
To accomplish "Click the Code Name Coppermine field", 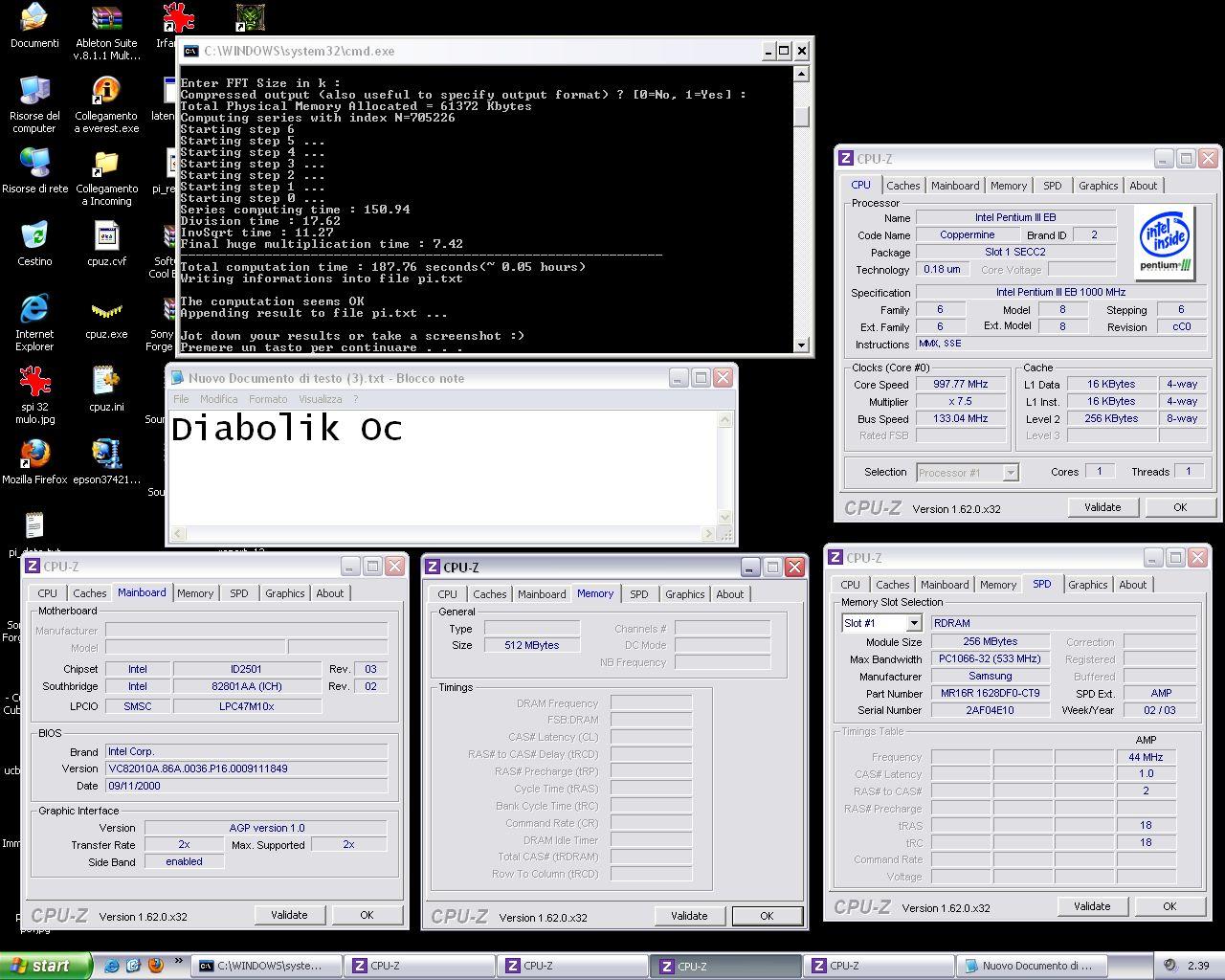I will click(967, 234).
